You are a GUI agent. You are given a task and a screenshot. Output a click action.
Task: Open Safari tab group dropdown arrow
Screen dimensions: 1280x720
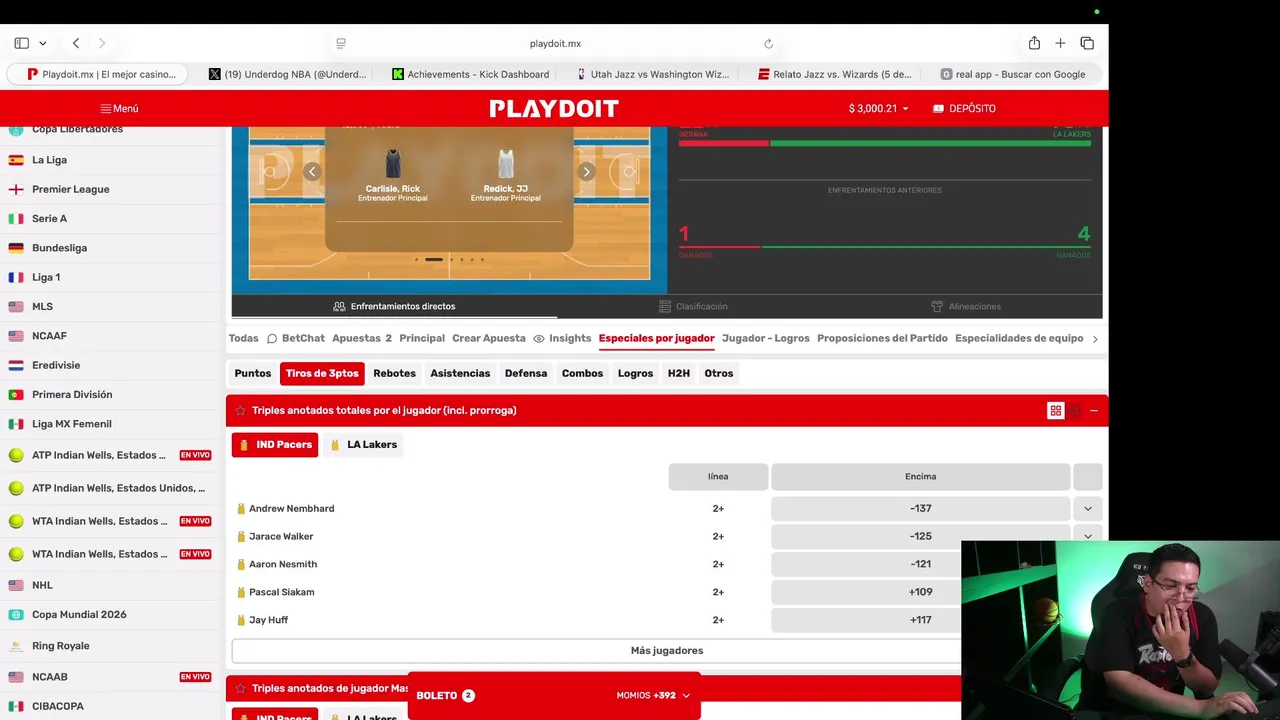tap(43, 43)
